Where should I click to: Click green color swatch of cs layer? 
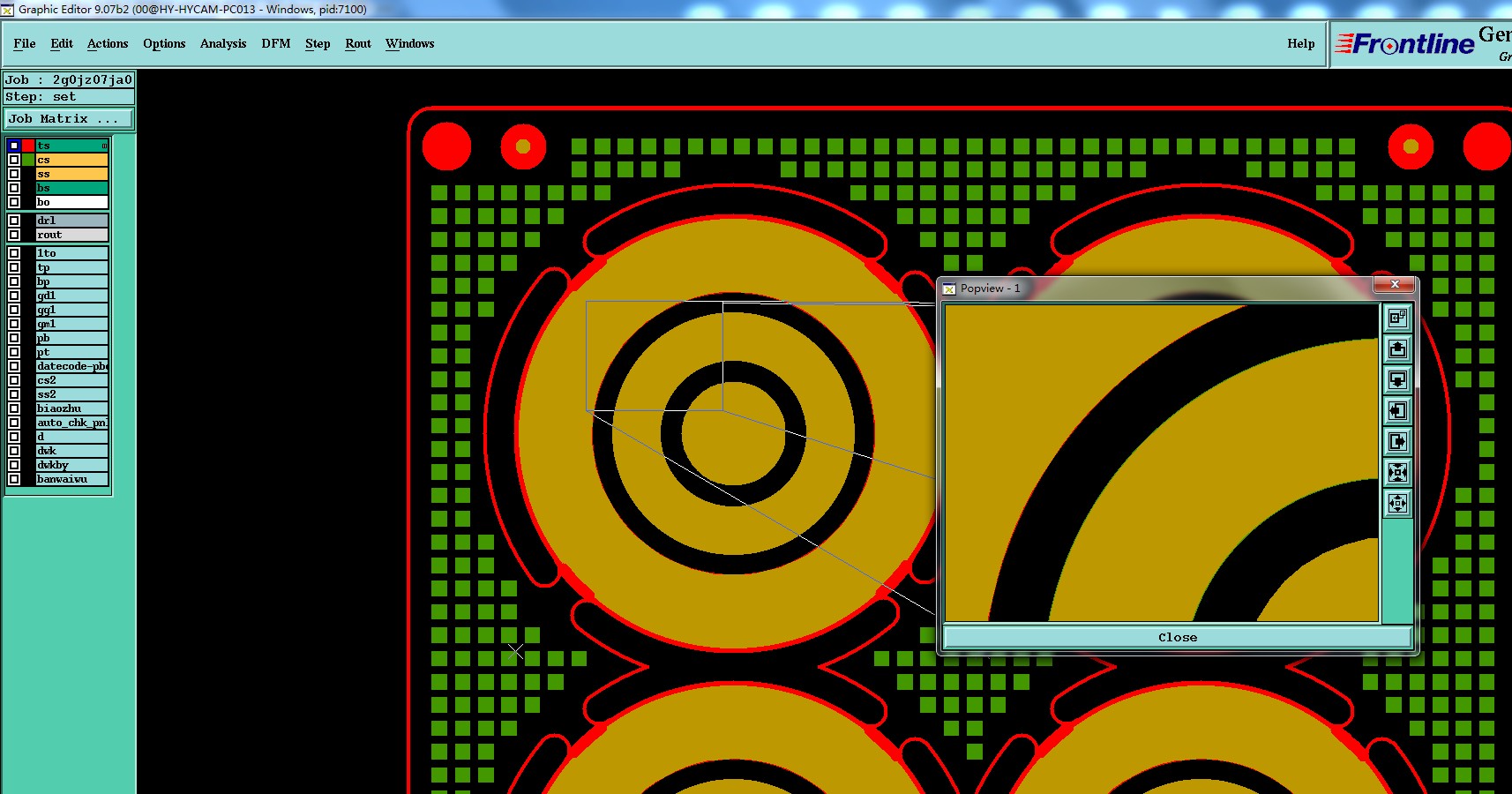tap(28, 160)
